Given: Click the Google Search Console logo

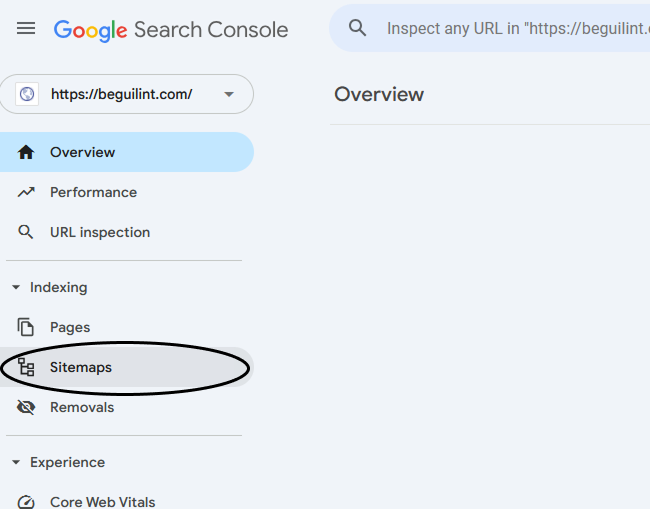Looking at the screenshot, I should click(x=171, y=30).
